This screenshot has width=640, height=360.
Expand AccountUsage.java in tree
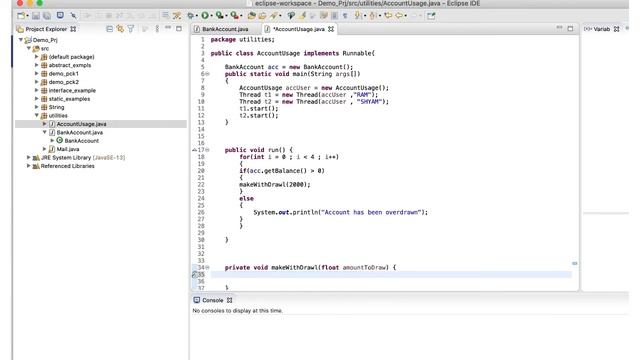pyautogui.click(x=45, y=124)
